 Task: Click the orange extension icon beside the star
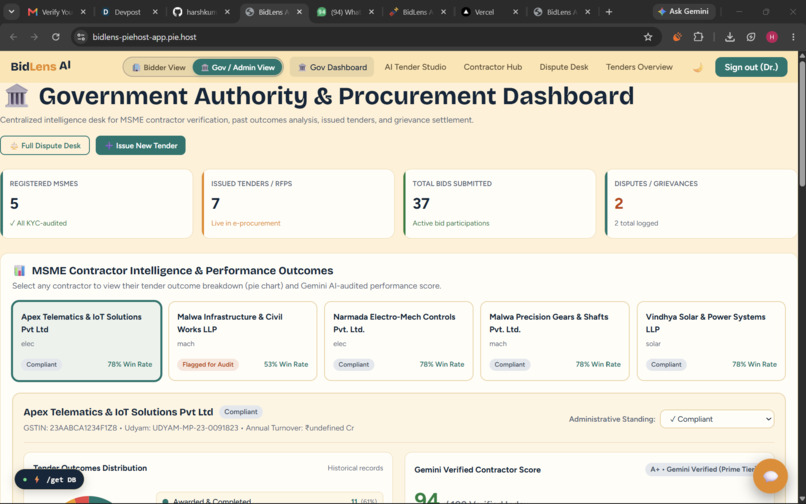(677, 37)
